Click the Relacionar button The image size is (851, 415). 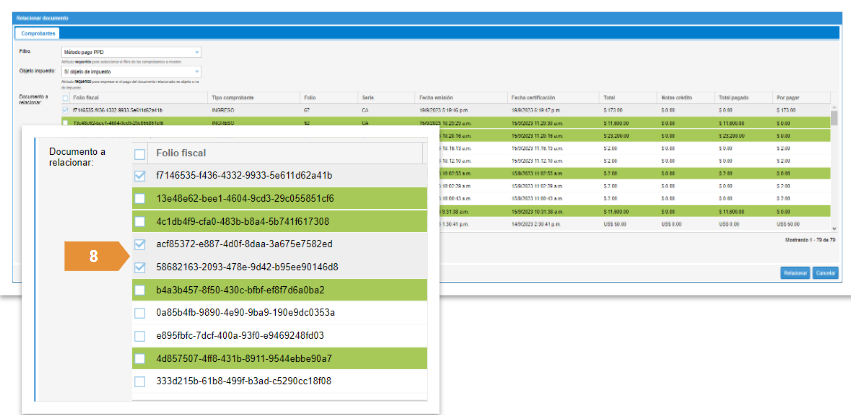click(x=795, y=273)
